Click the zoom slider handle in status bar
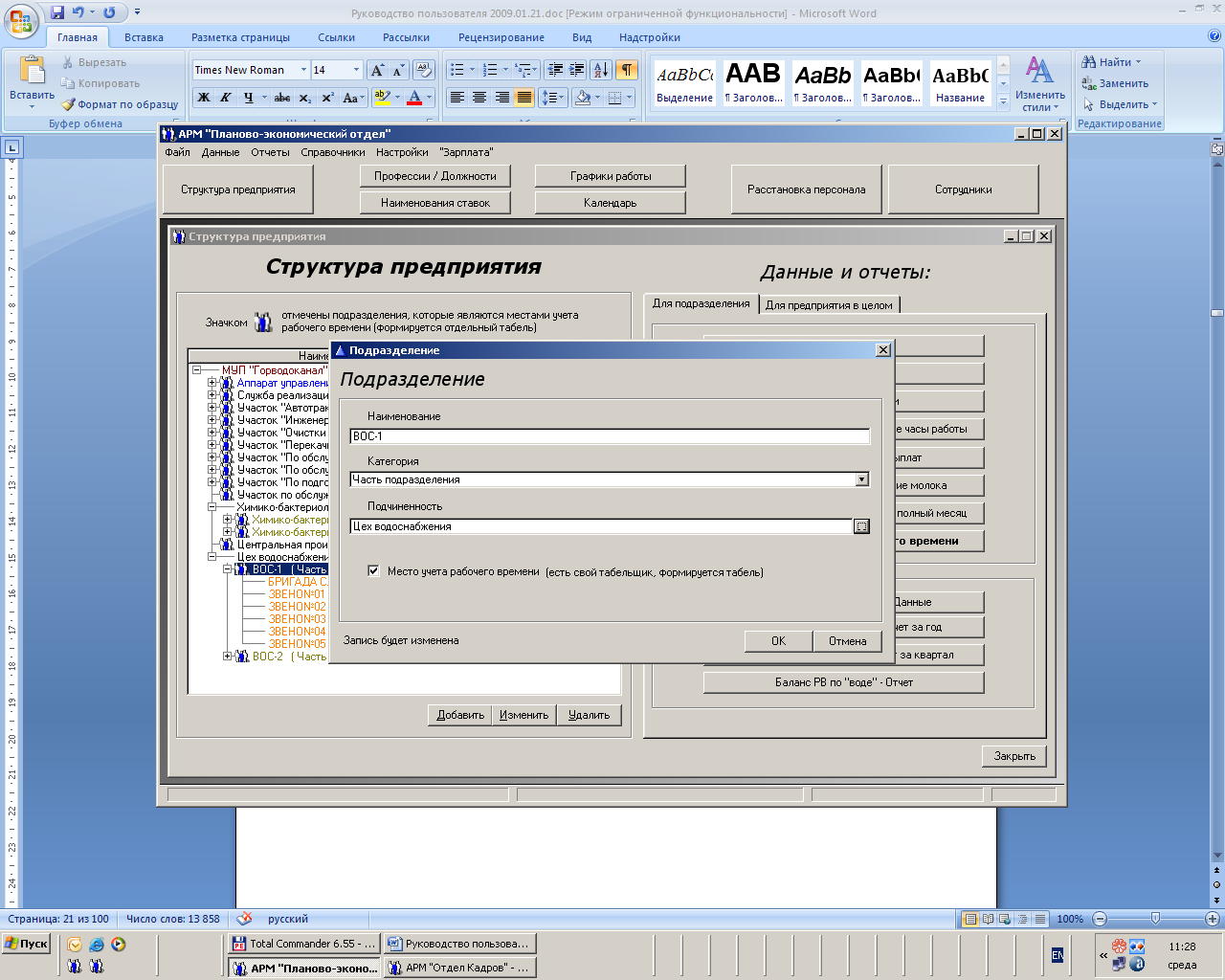 pos(1155,919)
